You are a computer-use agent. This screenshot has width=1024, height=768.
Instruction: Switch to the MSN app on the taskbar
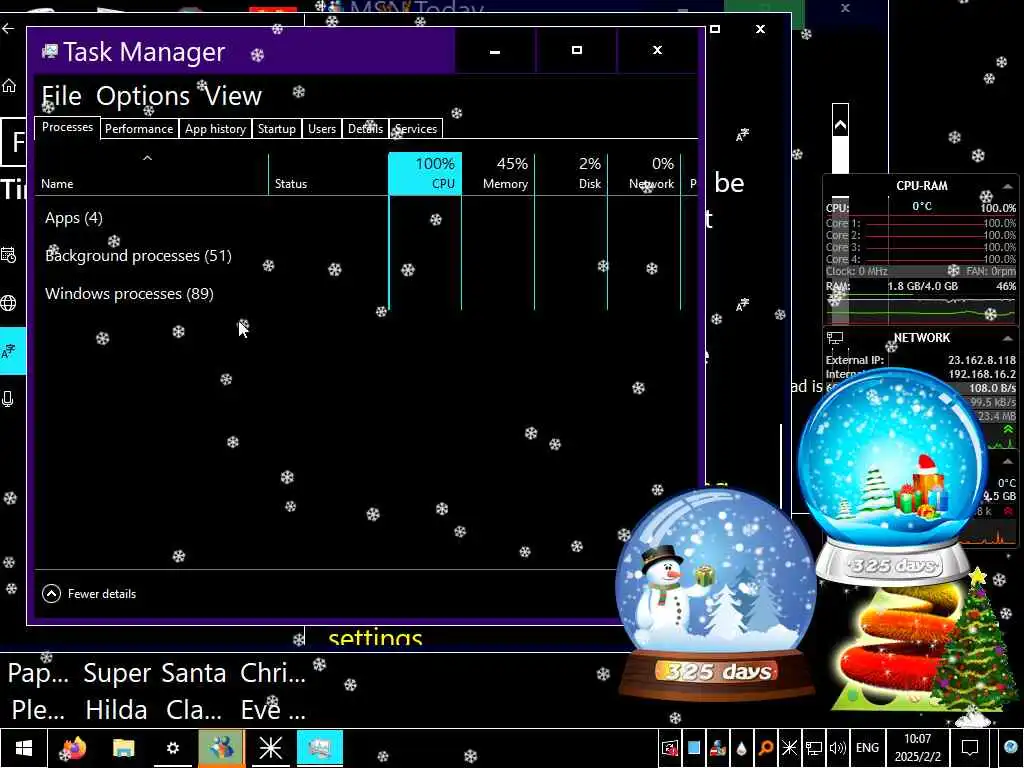click(x=221, y=748)
